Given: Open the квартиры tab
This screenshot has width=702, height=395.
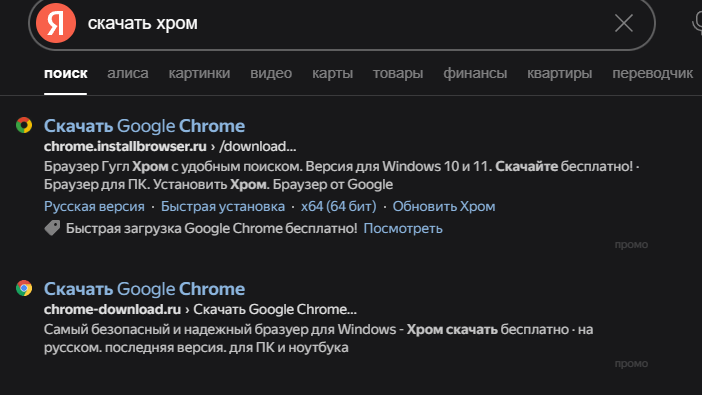Looking at the screenshot, I should tap(559, 73).
